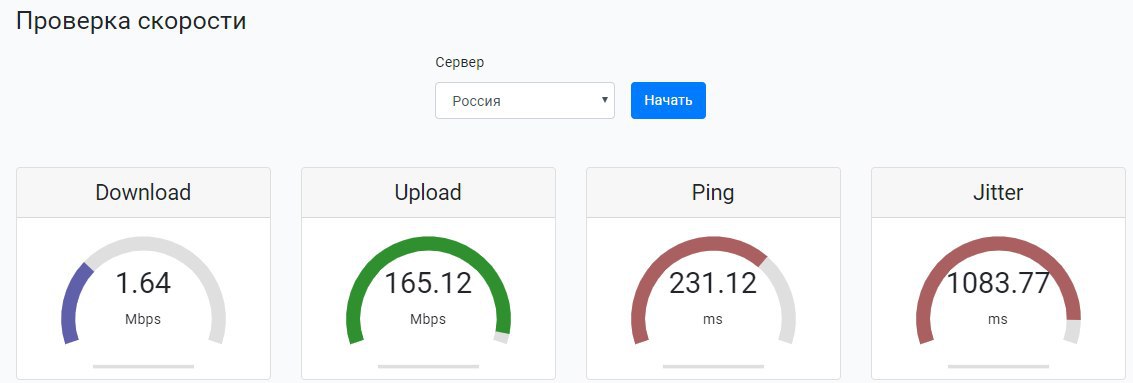This screenshot has width=1133, height=383.
Task: Click the red Jitter gauge arc
Action: (998, 243)
